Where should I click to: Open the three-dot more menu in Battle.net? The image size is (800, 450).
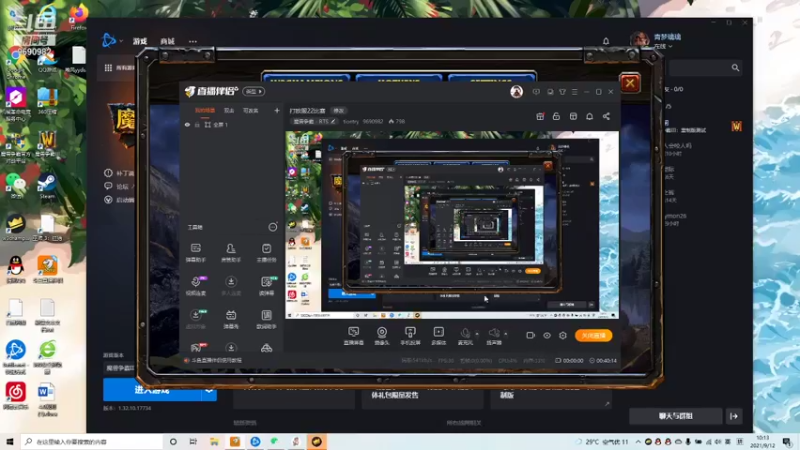193,41
